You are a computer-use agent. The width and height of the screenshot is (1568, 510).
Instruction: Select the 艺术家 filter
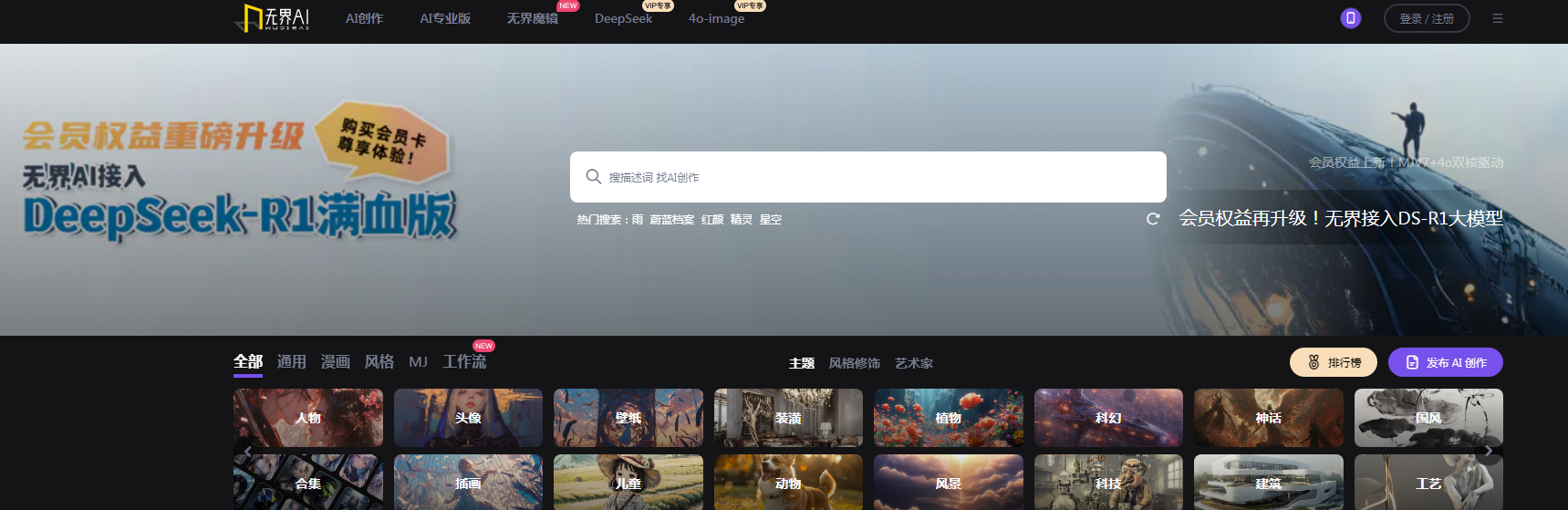tap(913, 363)
